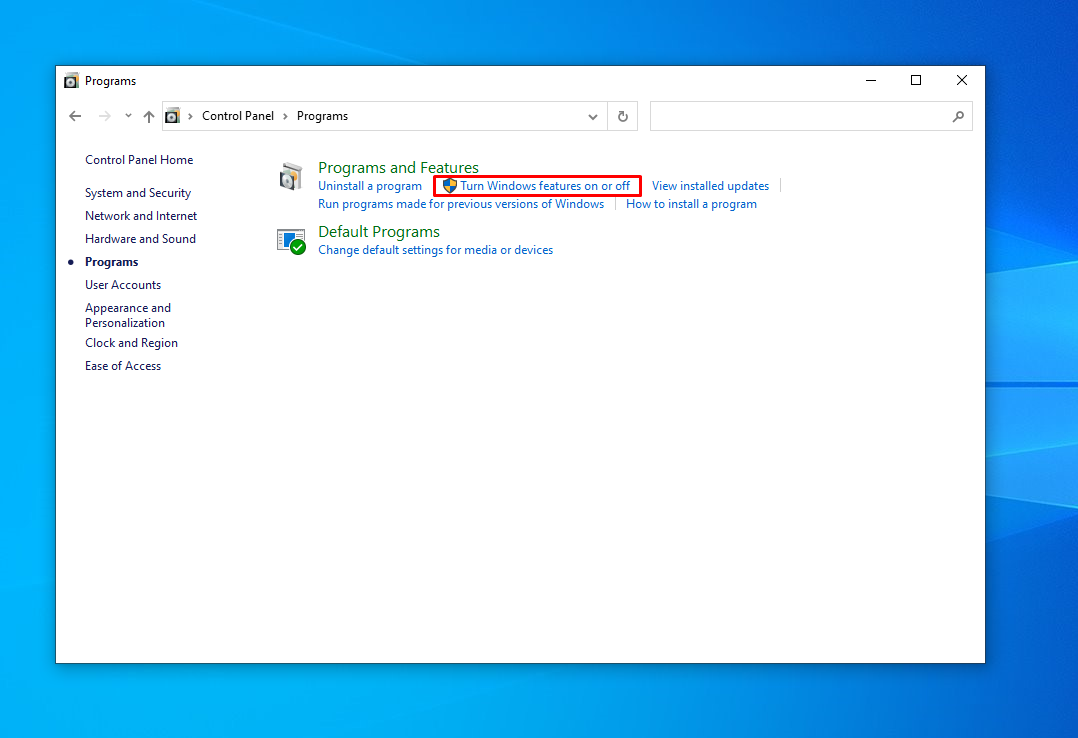The image size is (1078, 738).
Task: Click inside the Control Panel search box
Action: 798,116
